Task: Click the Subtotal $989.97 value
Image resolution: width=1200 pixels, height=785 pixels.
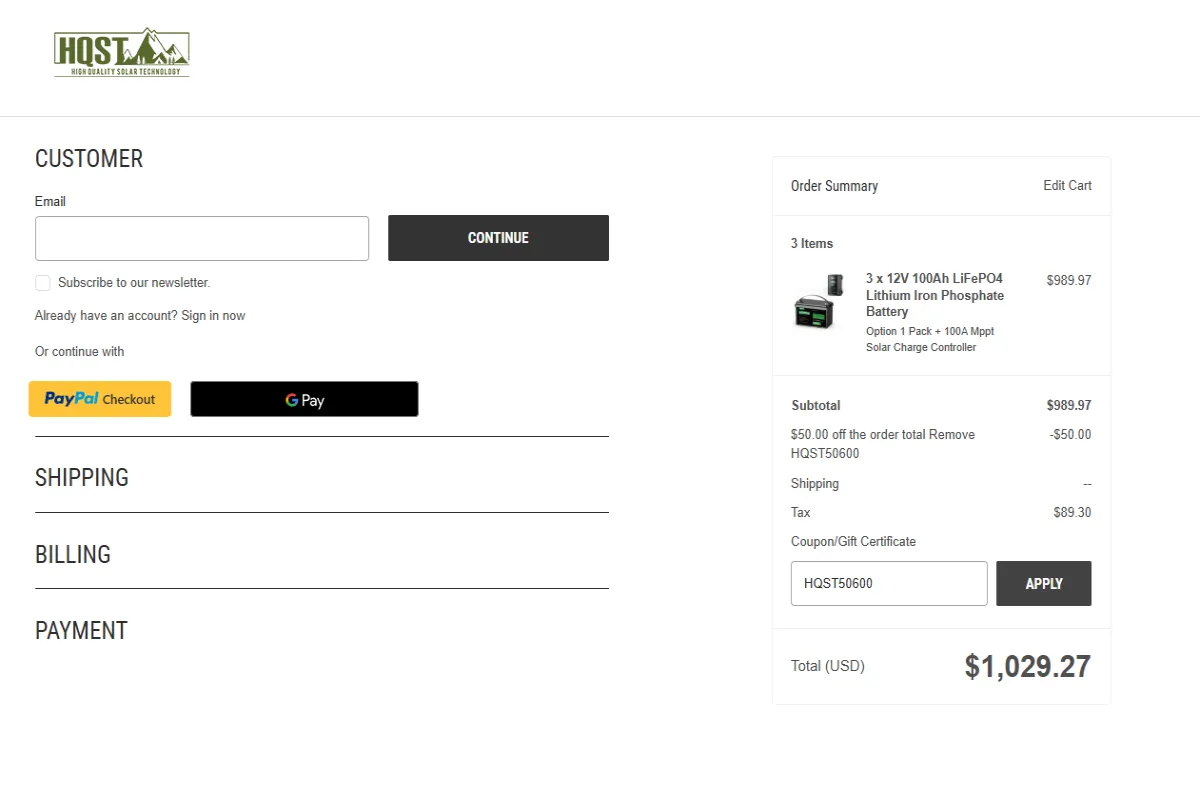Action: (x=1069, y=406)
